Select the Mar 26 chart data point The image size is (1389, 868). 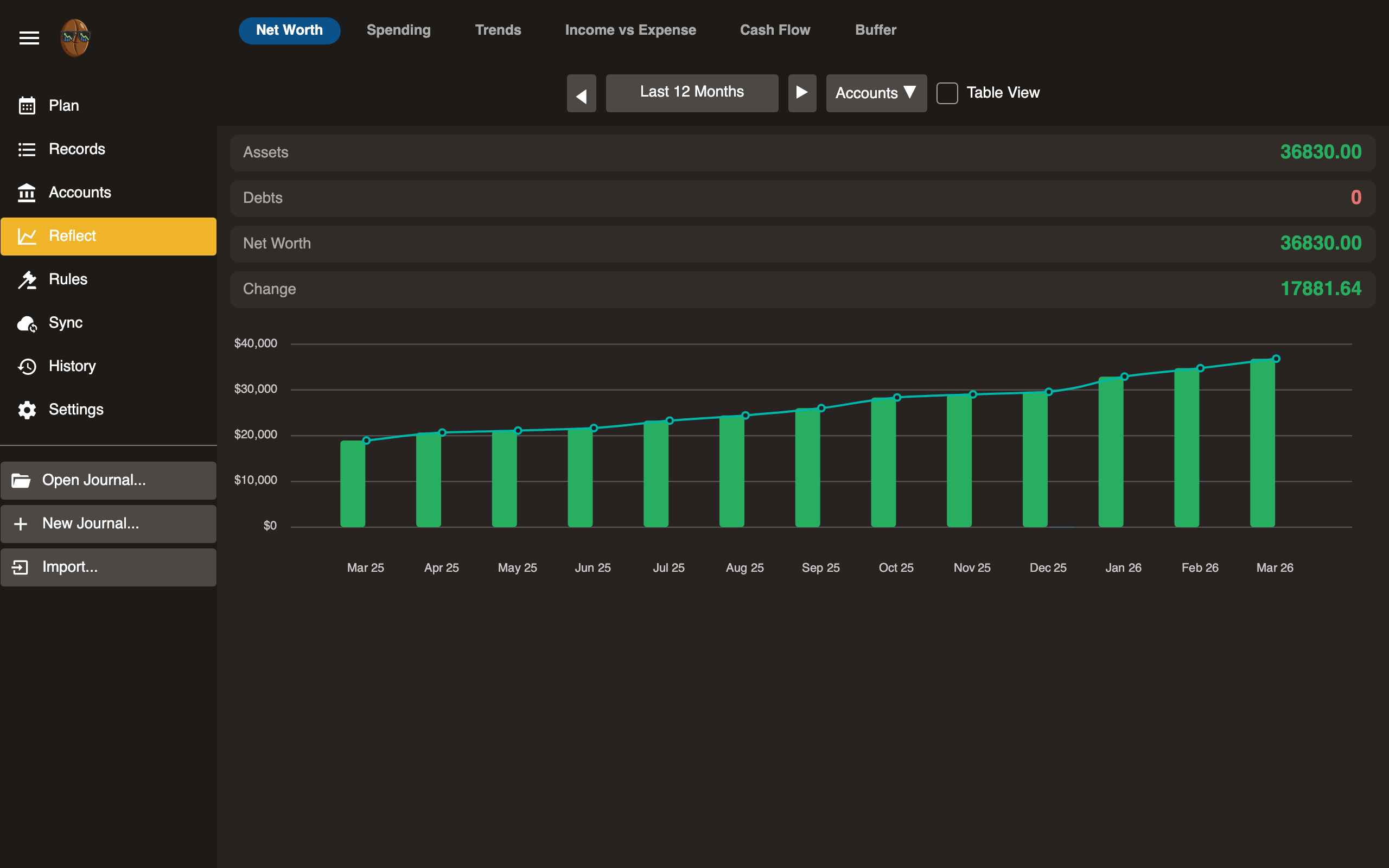(1276, 359)
